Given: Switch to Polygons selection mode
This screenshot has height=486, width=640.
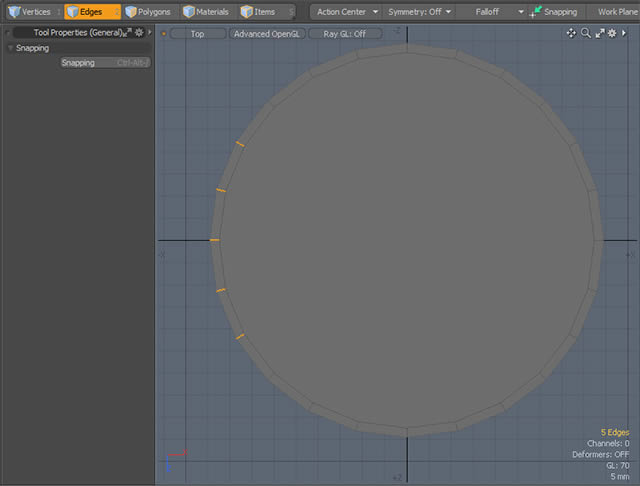Looking at the screenshot, I should point(151,12).
